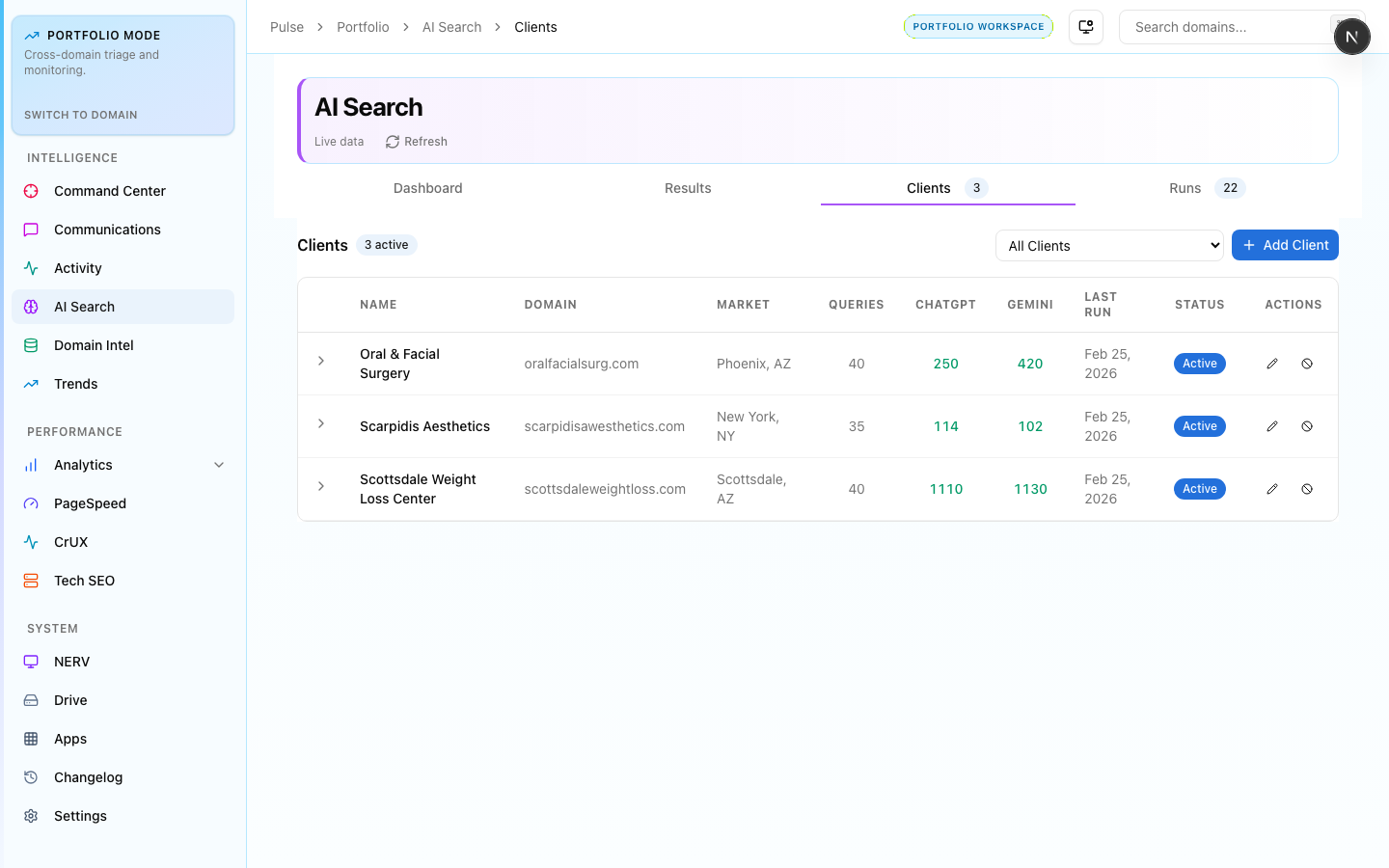Click the Search domains input field
The height and width of the screenshot is (868, 1389).
pos(1225,27)
